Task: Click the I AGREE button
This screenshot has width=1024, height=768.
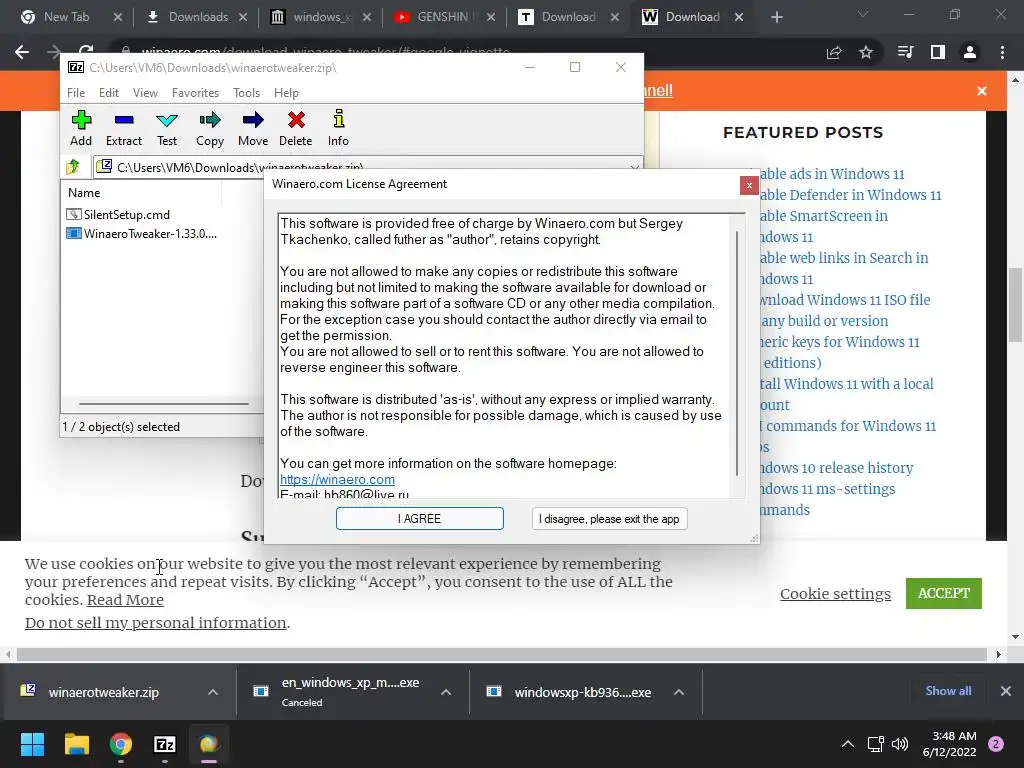Action: pyautogui.click(x=419, y=519)
